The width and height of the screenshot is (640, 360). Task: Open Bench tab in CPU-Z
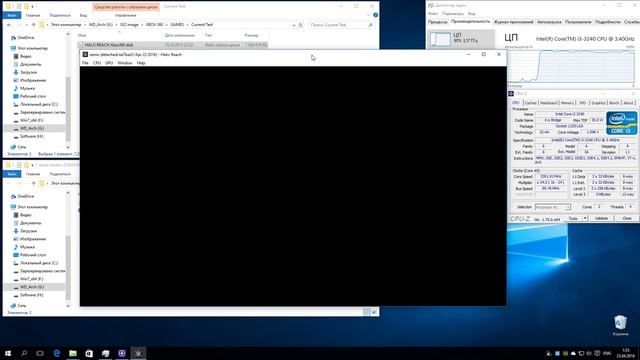pyautogui.click(x=614, y=103)
